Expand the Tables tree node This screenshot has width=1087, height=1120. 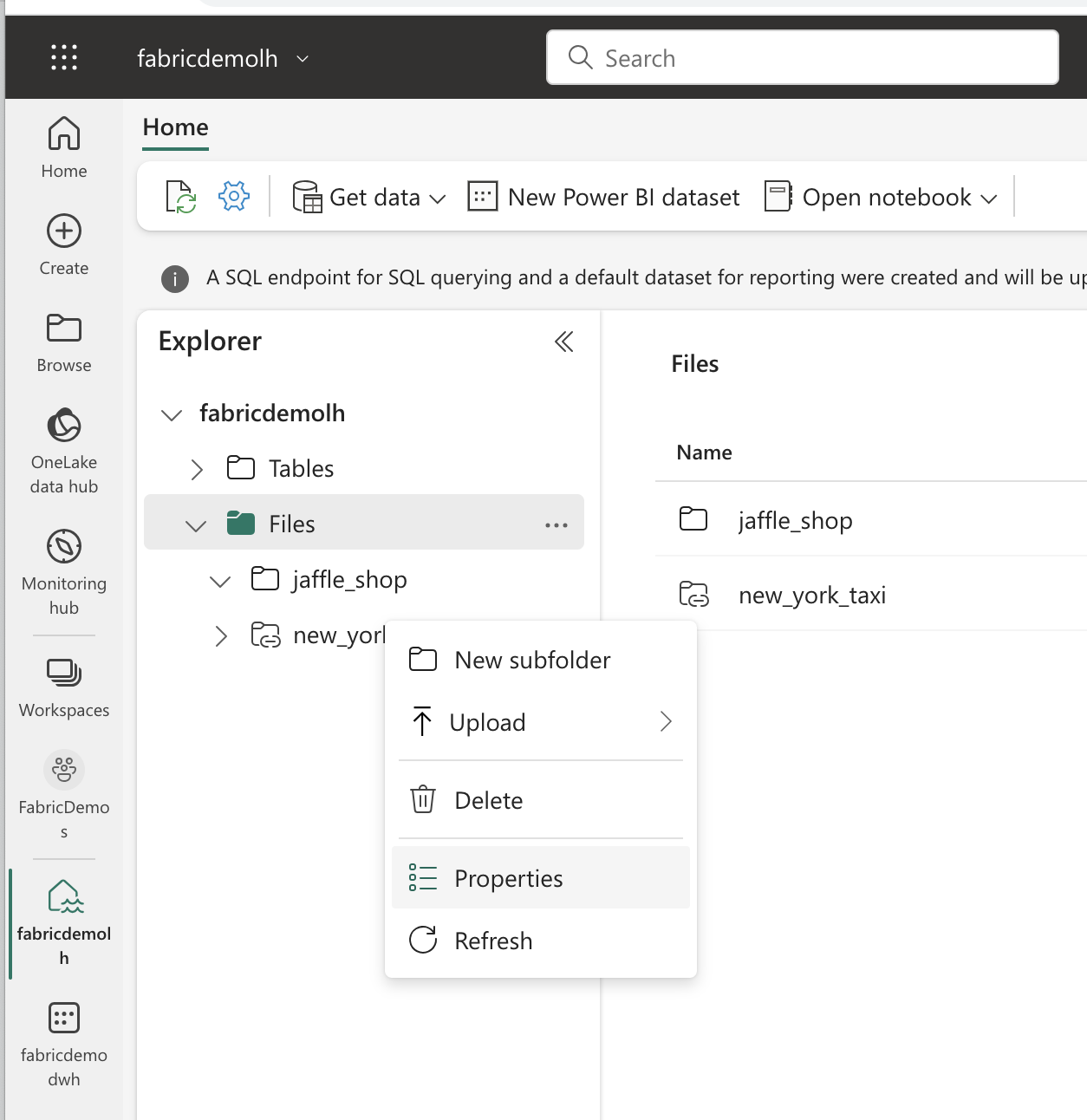point(197,468)
